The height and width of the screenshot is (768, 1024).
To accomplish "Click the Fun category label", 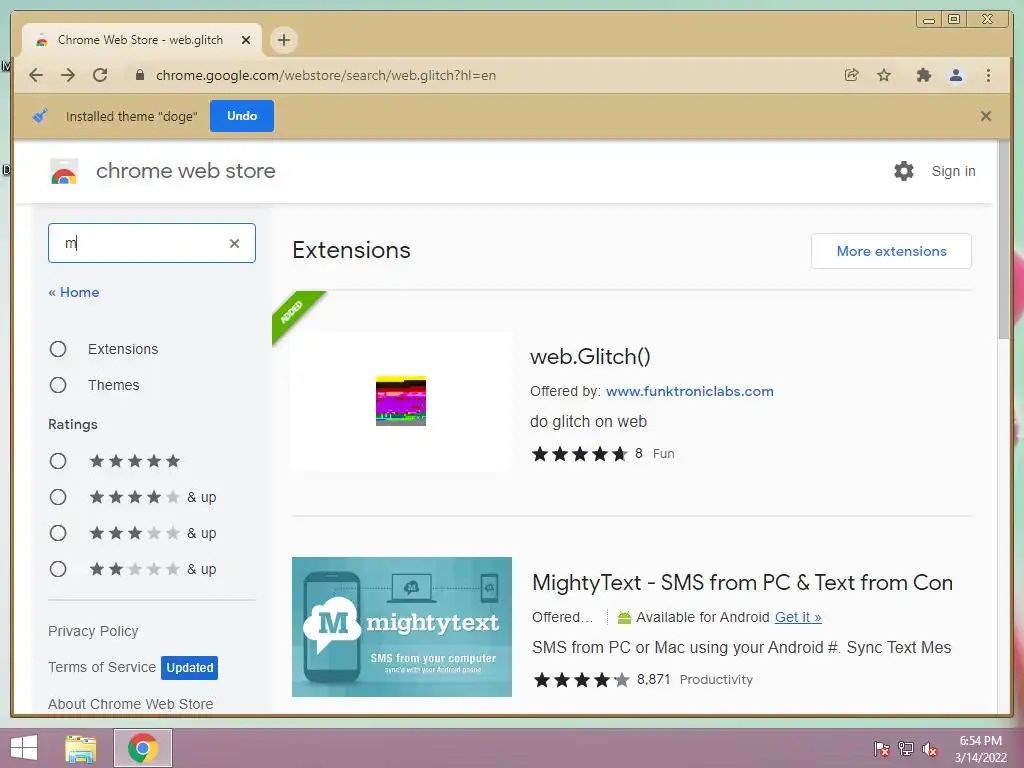I will [x=664, y=454].
